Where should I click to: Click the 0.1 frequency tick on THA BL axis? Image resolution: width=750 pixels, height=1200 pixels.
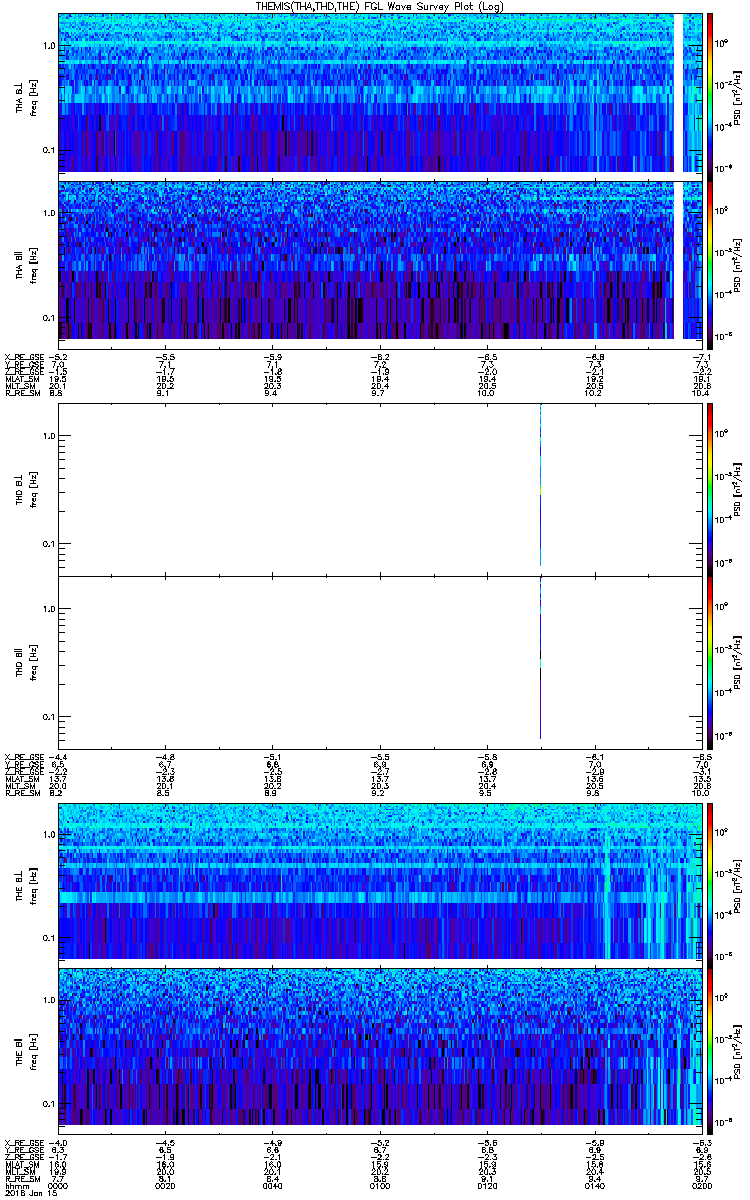click(49, 151)
